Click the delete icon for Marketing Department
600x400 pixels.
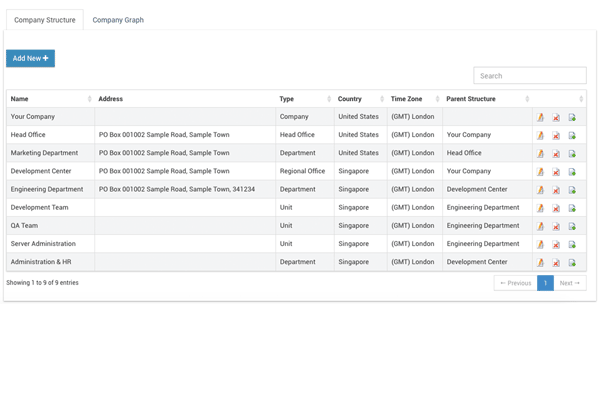point(556,154)
